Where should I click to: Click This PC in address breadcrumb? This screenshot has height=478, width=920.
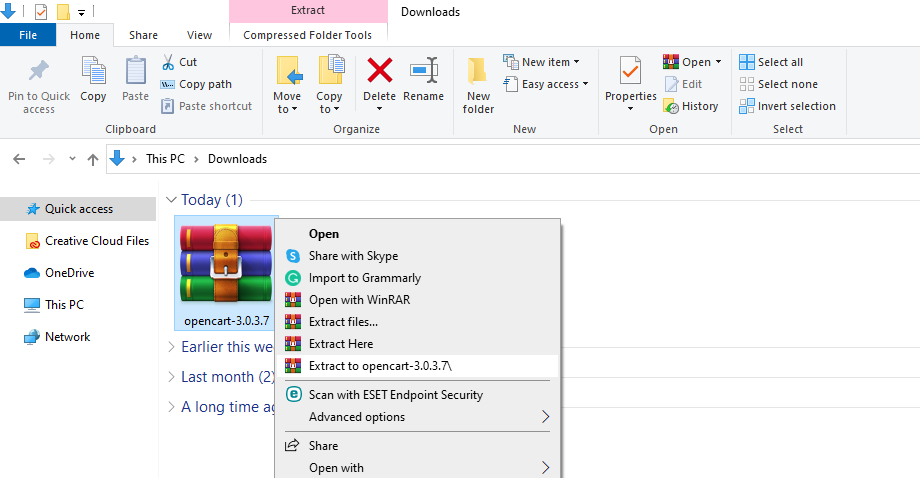tap(165, 159)
